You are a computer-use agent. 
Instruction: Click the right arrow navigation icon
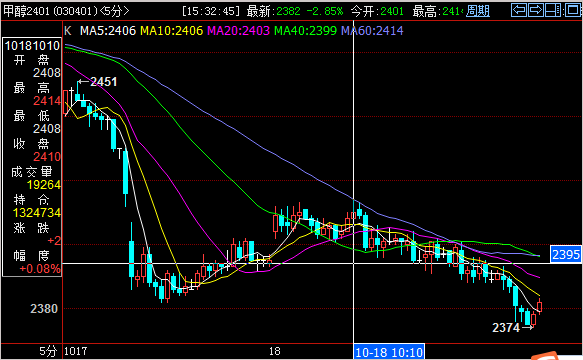[x=535, y=10]
